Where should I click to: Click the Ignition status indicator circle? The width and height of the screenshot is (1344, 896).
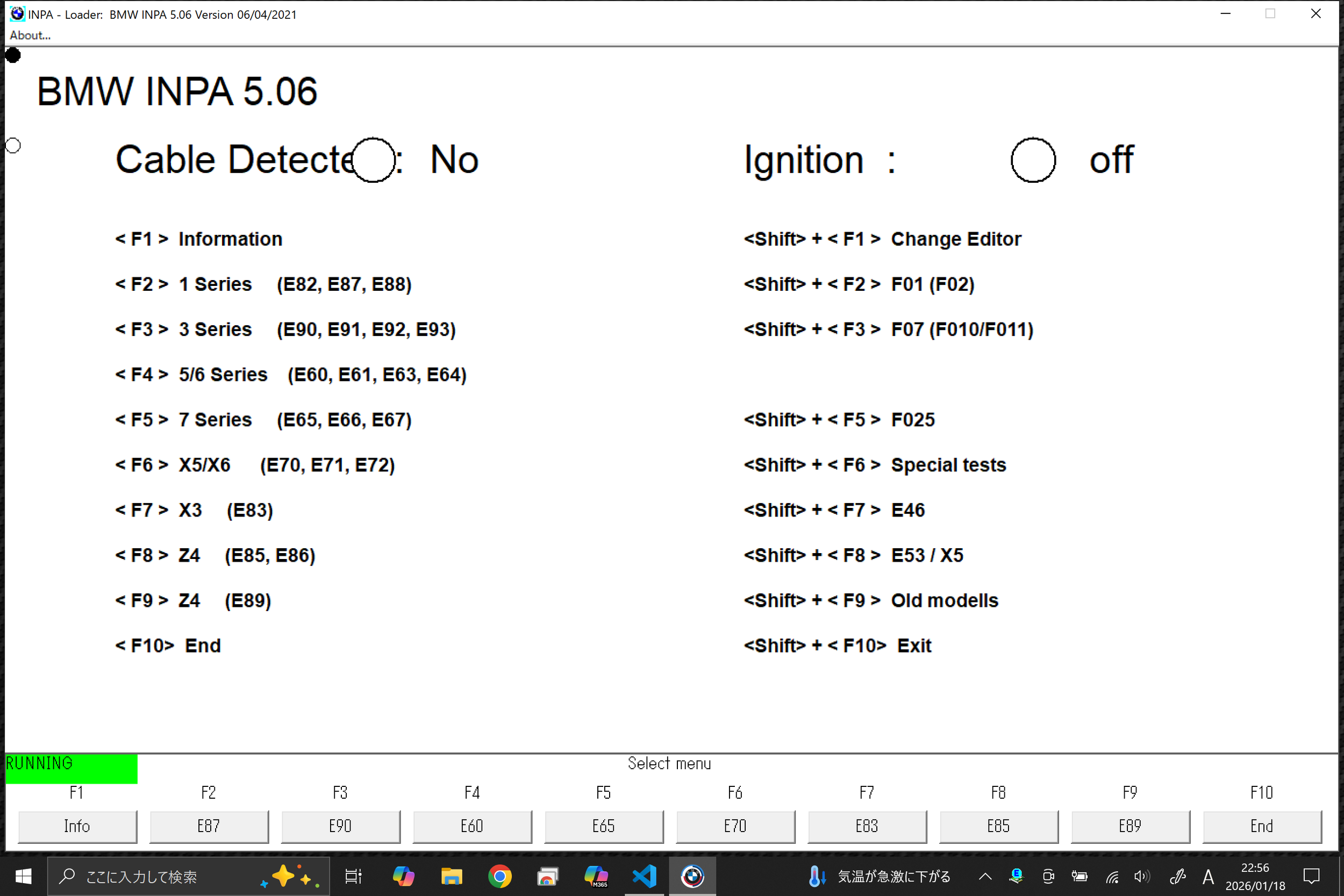[x=1033, y=160]
